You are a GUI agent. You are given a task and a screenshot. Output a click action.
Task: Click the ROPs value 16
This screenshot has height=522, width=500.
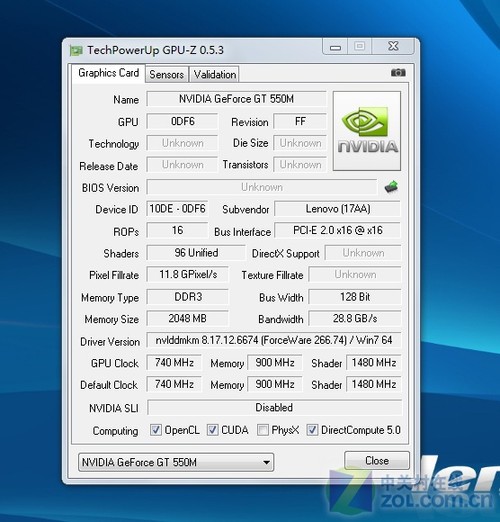(177, 230)
